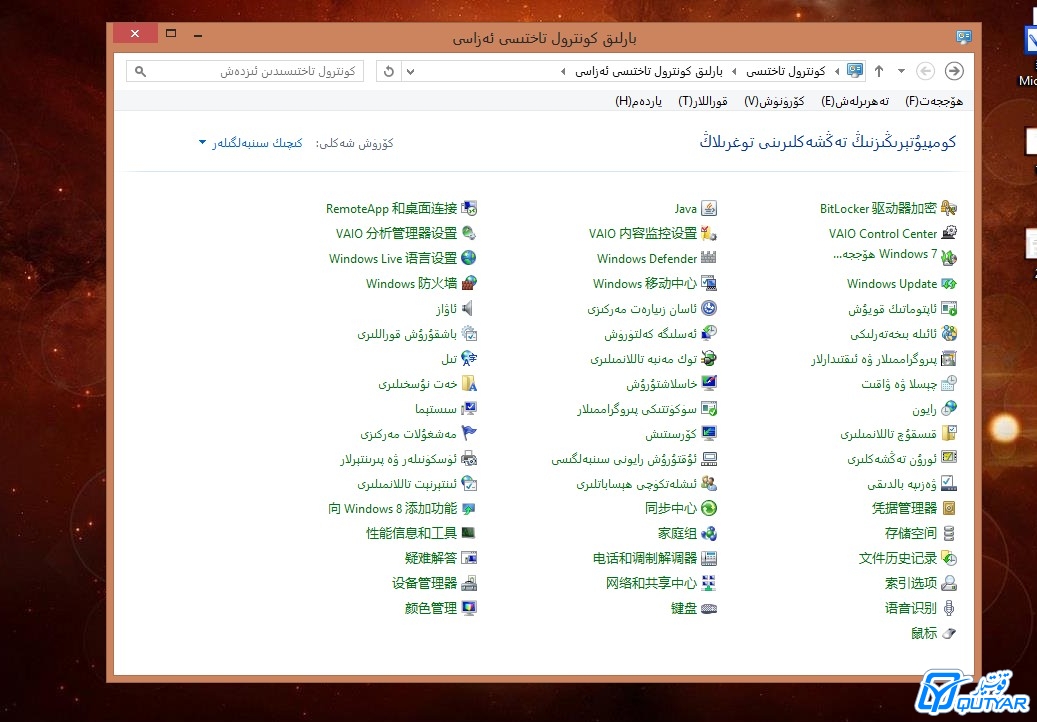Click the Windows Update icon
This screenshot has height=722, width=1037.
(949, 284)
